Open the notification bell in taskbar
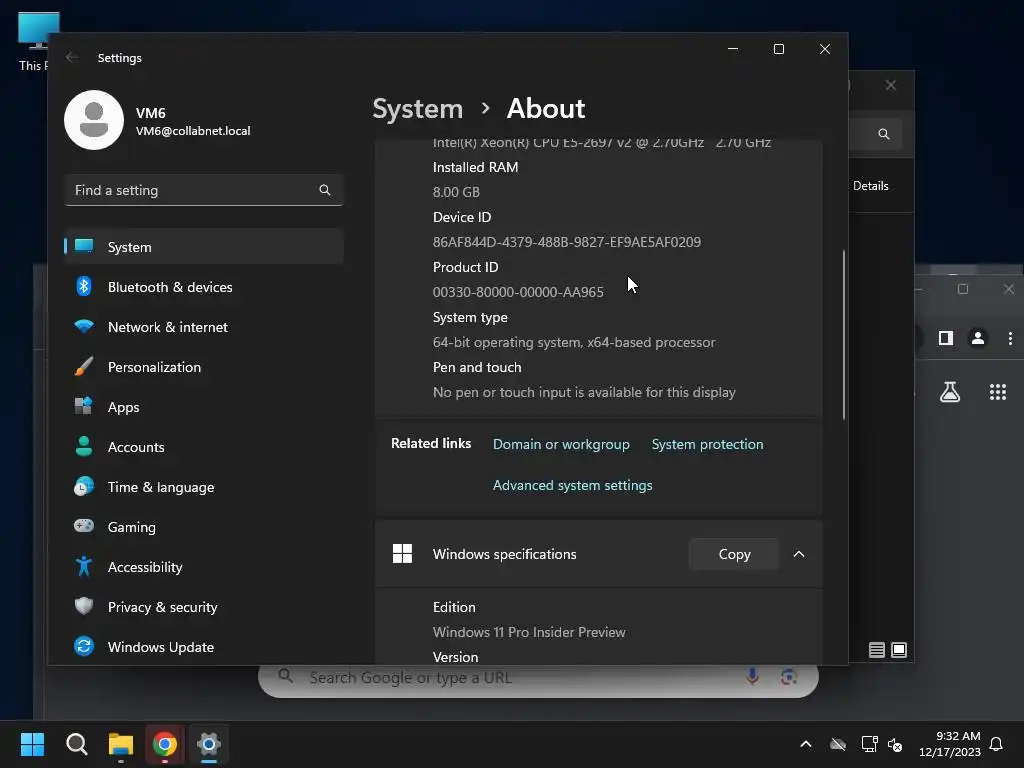This screenshot has height=768, width=1024. (997, 744)
